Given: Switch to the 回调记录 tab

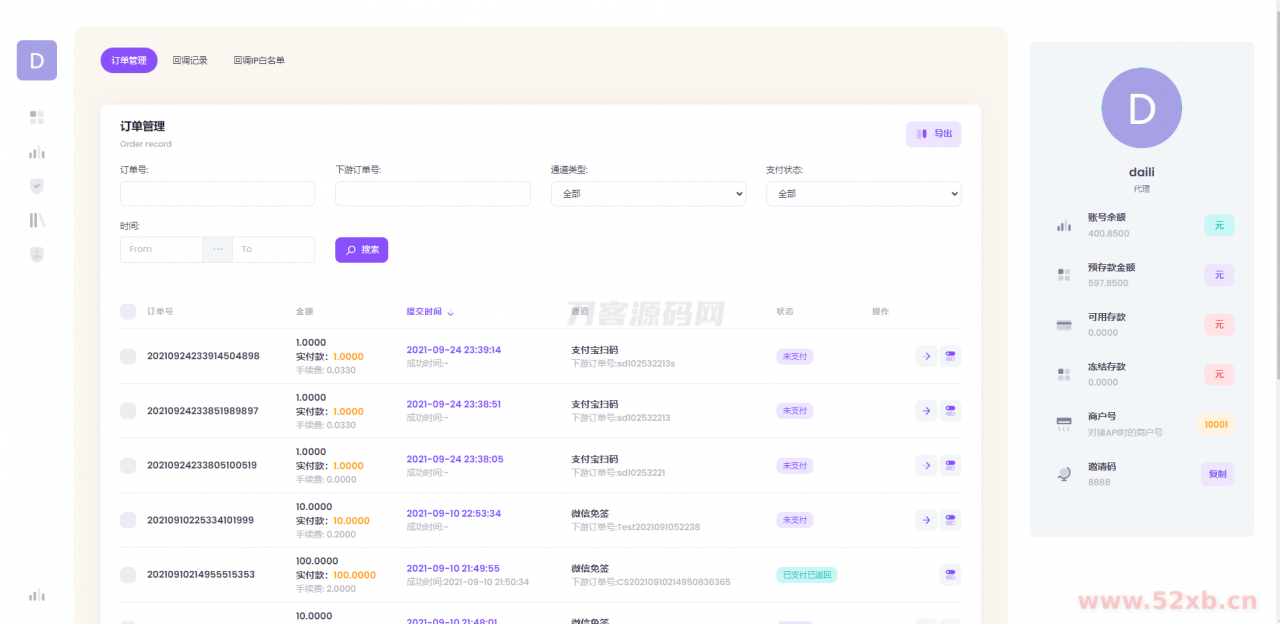Looking at the screenshot, I should click(x=190, y=61).
